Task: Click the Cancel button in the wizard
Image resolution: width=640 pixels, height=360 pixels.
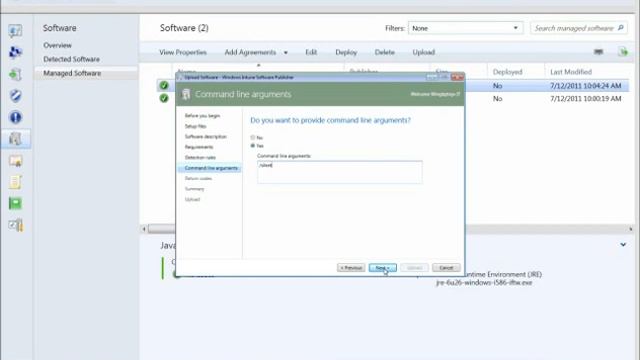Action: [x=446, y=268]
